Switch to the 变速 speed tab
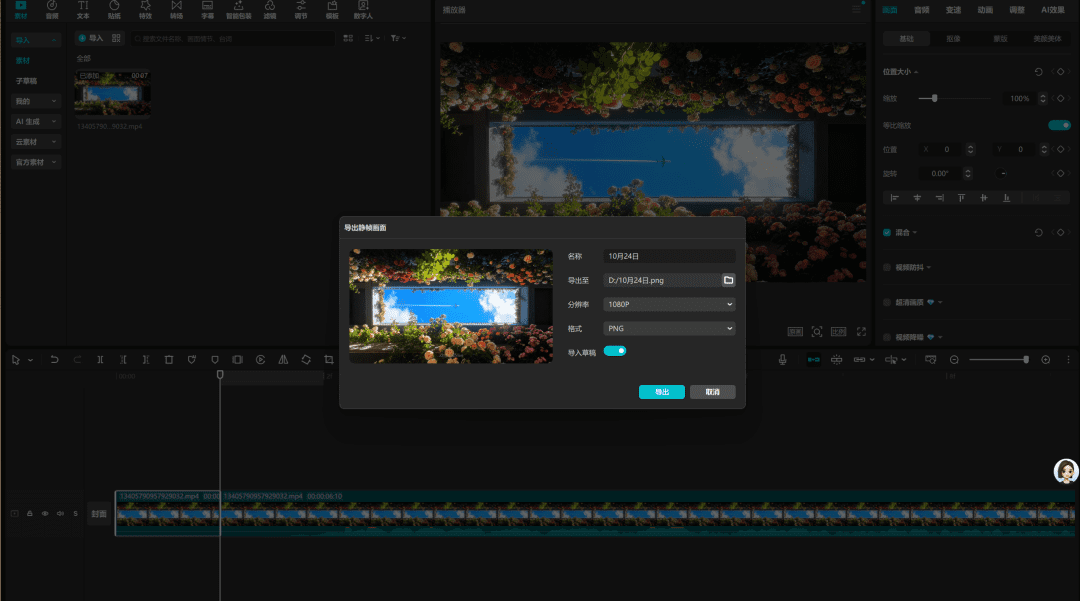Image resolution: width=1080 pixels, height=601 pixels. (953, 10)
